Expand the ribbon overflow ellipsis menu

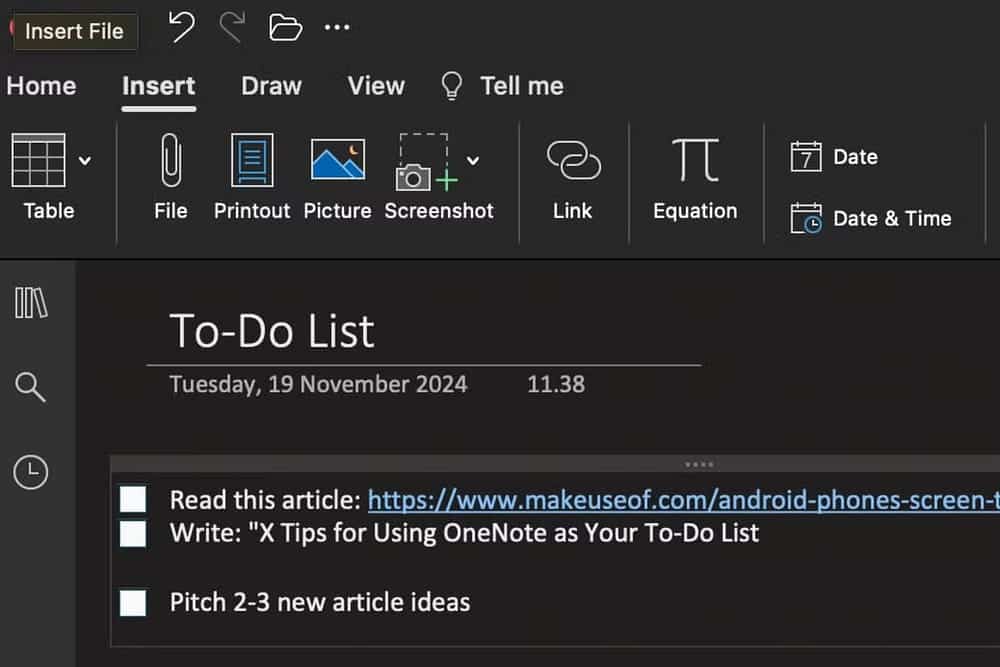click(337, 28)
